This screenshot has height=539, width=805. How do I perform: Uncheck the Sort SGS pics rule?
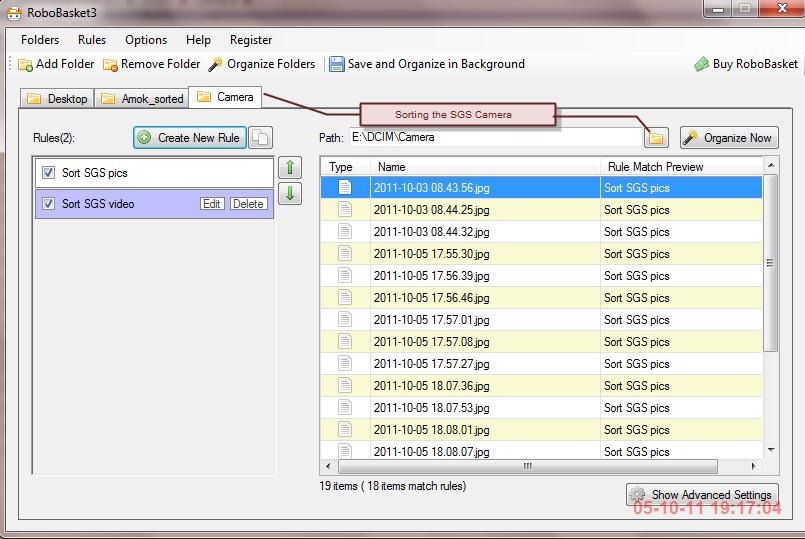click(x=48, y=172)
